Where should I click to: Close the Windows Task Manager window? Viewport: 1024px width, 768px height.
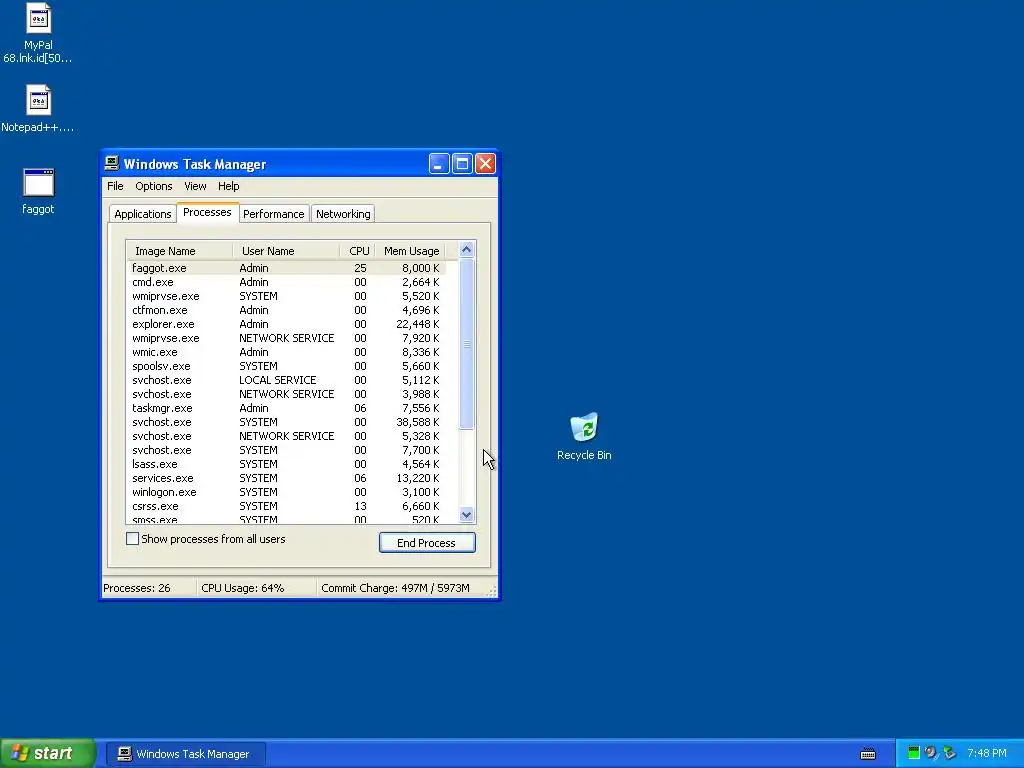click(x=485, y=164)
